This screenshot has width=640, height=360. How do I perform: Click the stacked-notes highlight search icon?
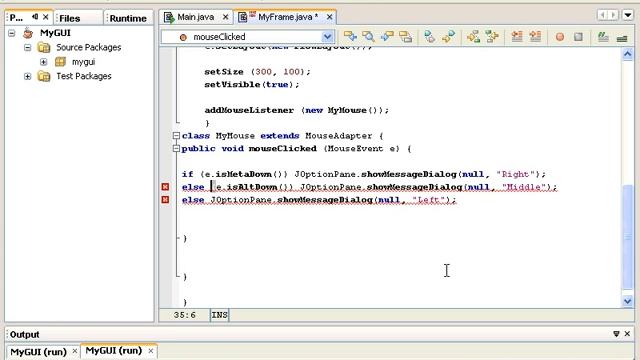(406, 37)
